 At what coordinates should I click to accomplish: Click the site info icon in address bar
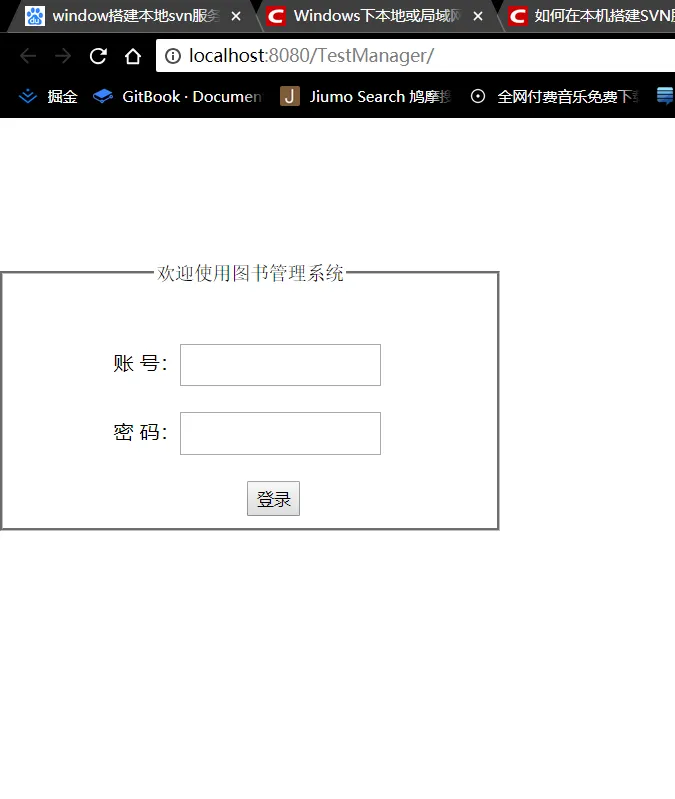coord(173,56)
